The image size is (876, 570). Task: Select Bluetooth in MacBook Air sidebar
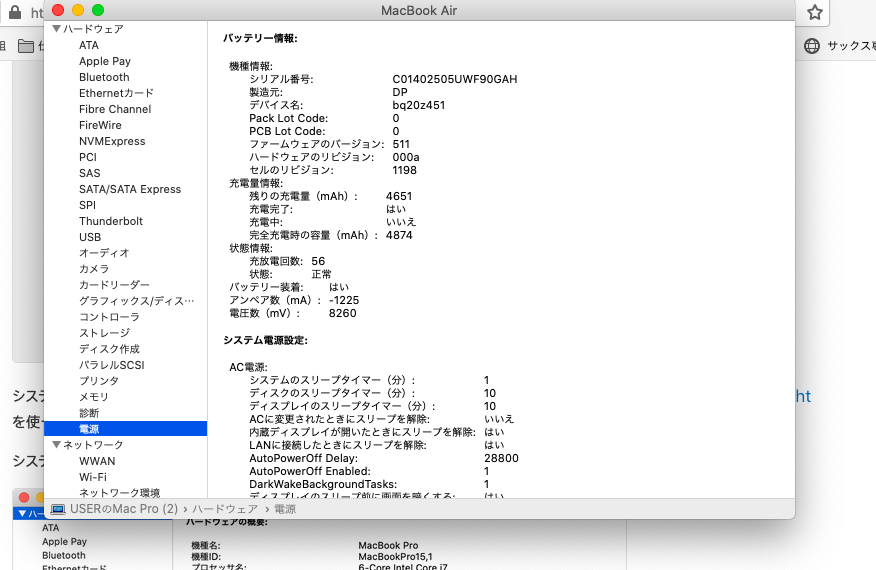[x=104, y=77]
